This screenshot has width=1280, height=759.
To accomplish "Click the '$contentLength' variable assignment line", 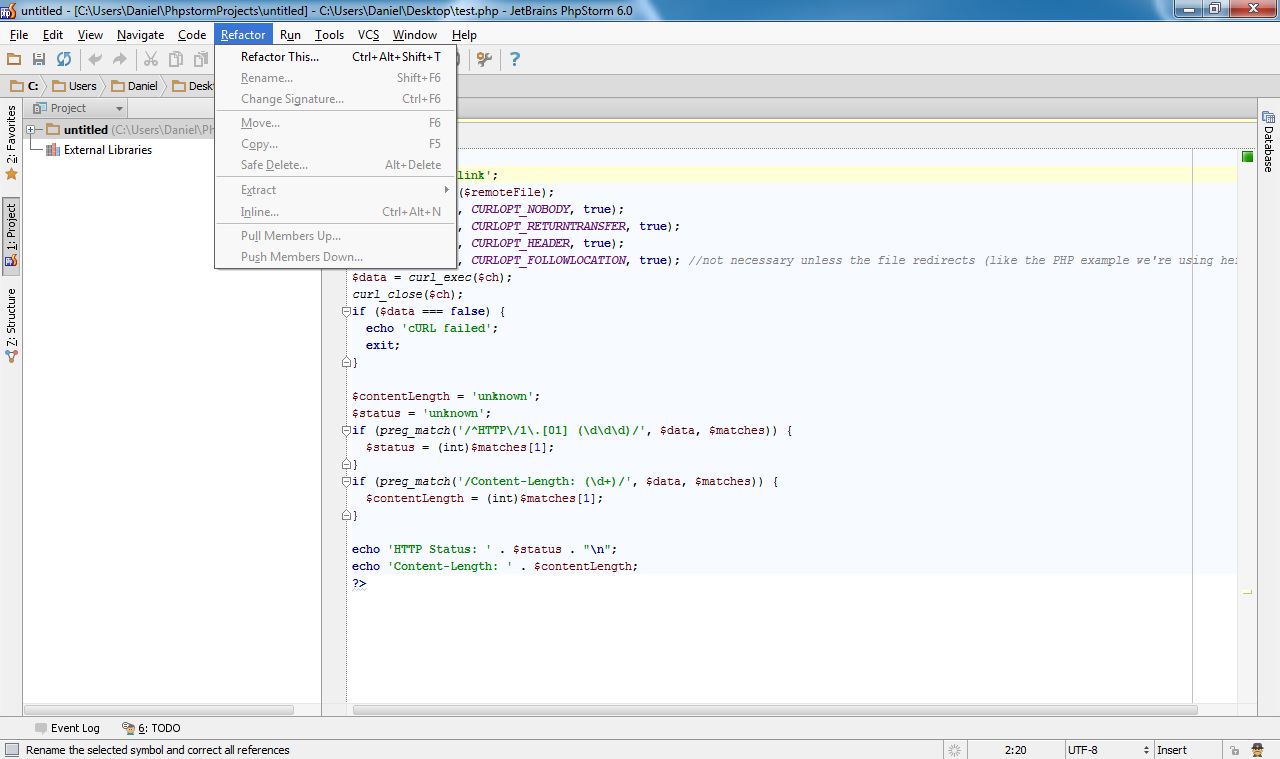I will pos(446,396).
